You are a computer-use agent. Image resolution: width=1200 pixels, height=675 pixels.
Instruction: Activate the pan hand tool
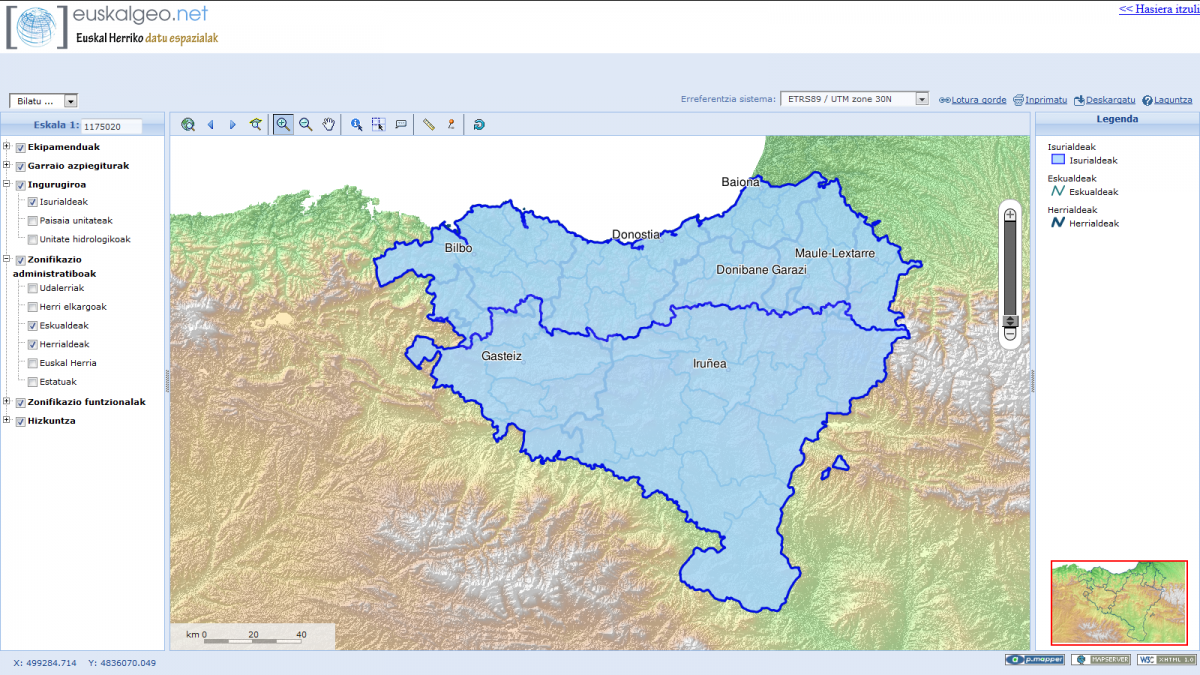click(328, 125)
